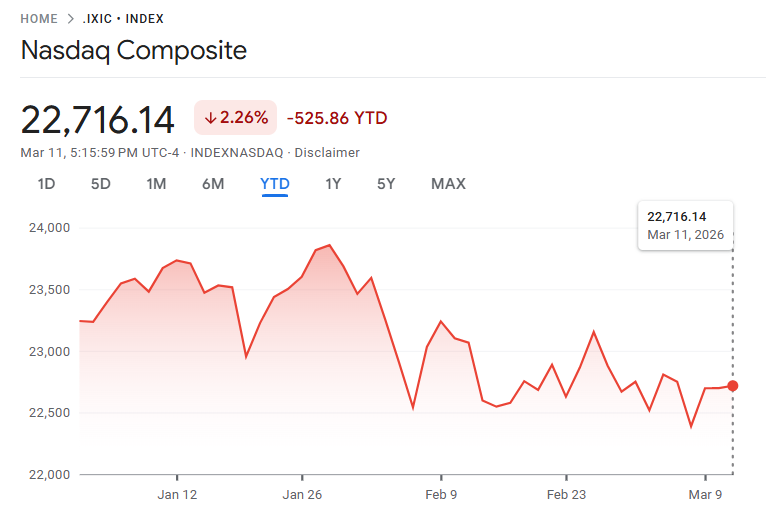
Task: Choose the 5Y time range
Action: [x=386, y=184]
